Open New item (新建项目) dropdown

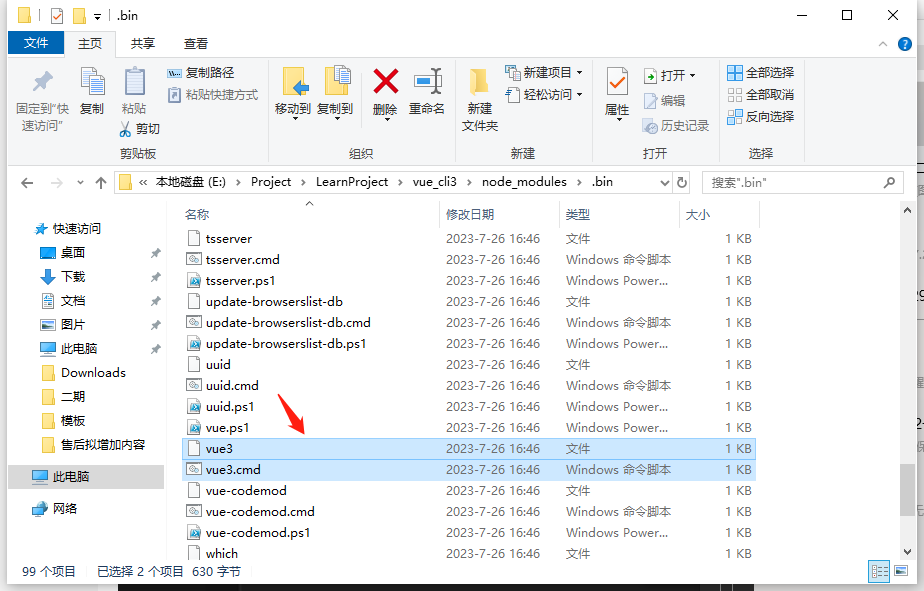pos(544,72)
